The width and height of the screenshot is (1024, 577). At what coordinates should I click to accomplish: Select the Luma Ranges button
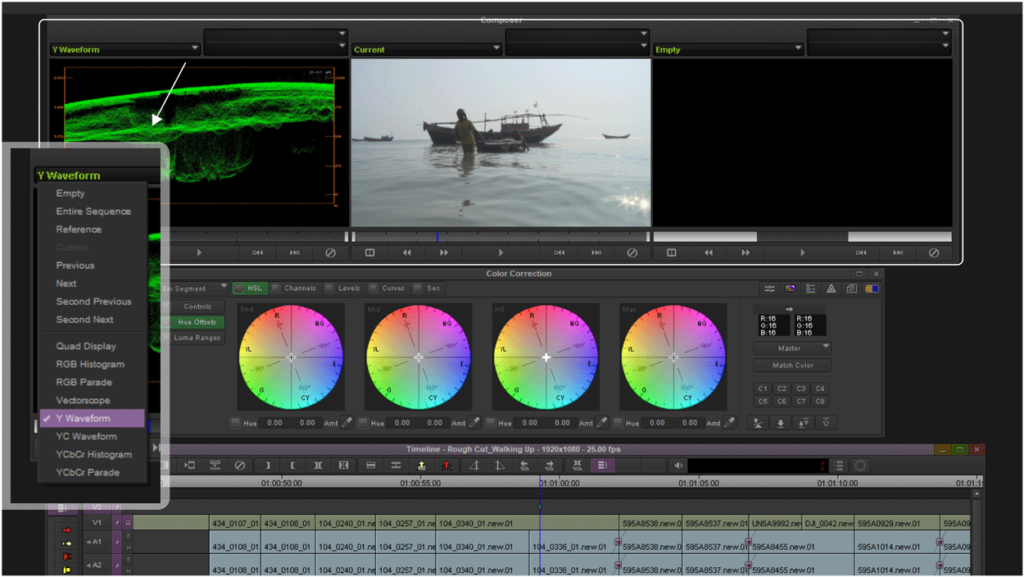197,338
